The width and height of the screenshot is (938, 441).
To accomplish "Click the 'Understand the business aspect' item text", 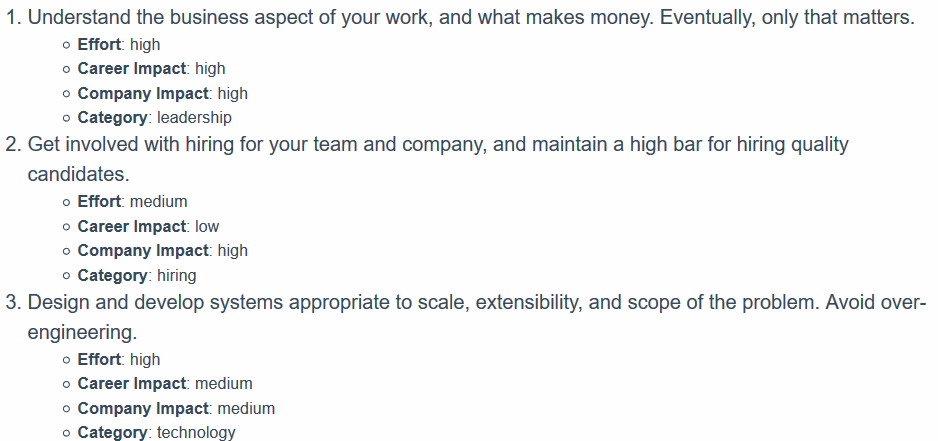I will click(471, 17).
